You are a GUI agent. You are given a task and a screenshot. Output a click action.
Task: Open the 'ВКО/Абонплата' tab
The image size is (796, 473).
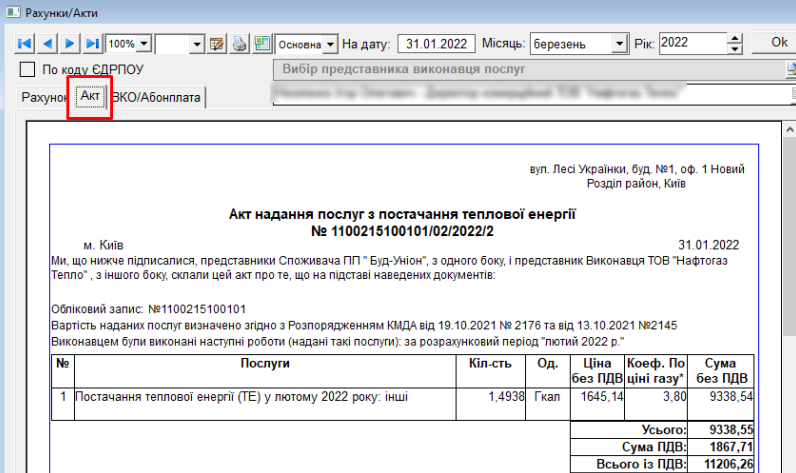point(158,97)
